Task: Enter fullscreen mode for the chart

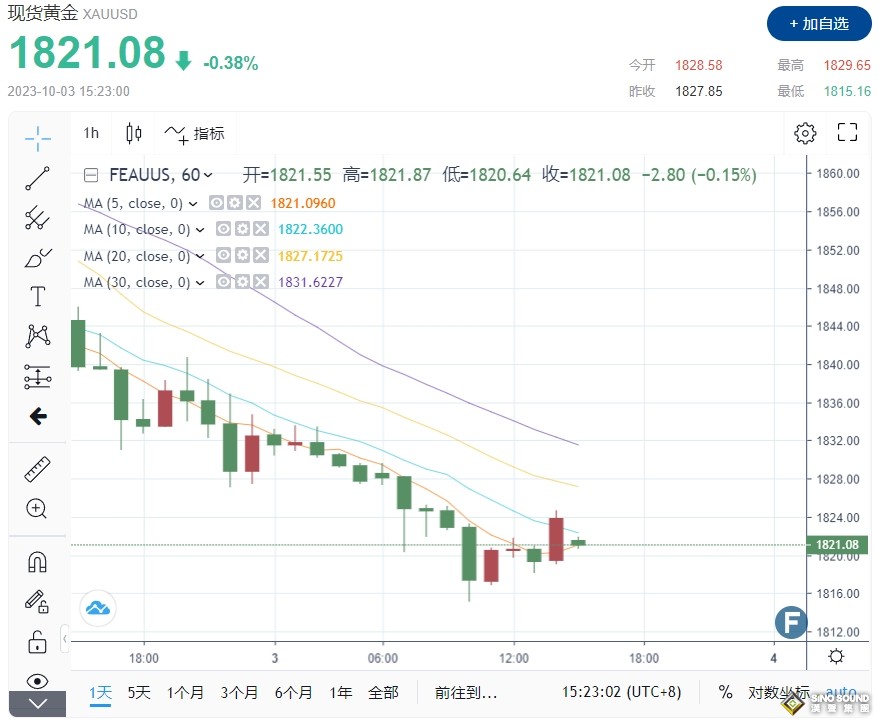Action: pyautogui.click(x=847, y=132)
